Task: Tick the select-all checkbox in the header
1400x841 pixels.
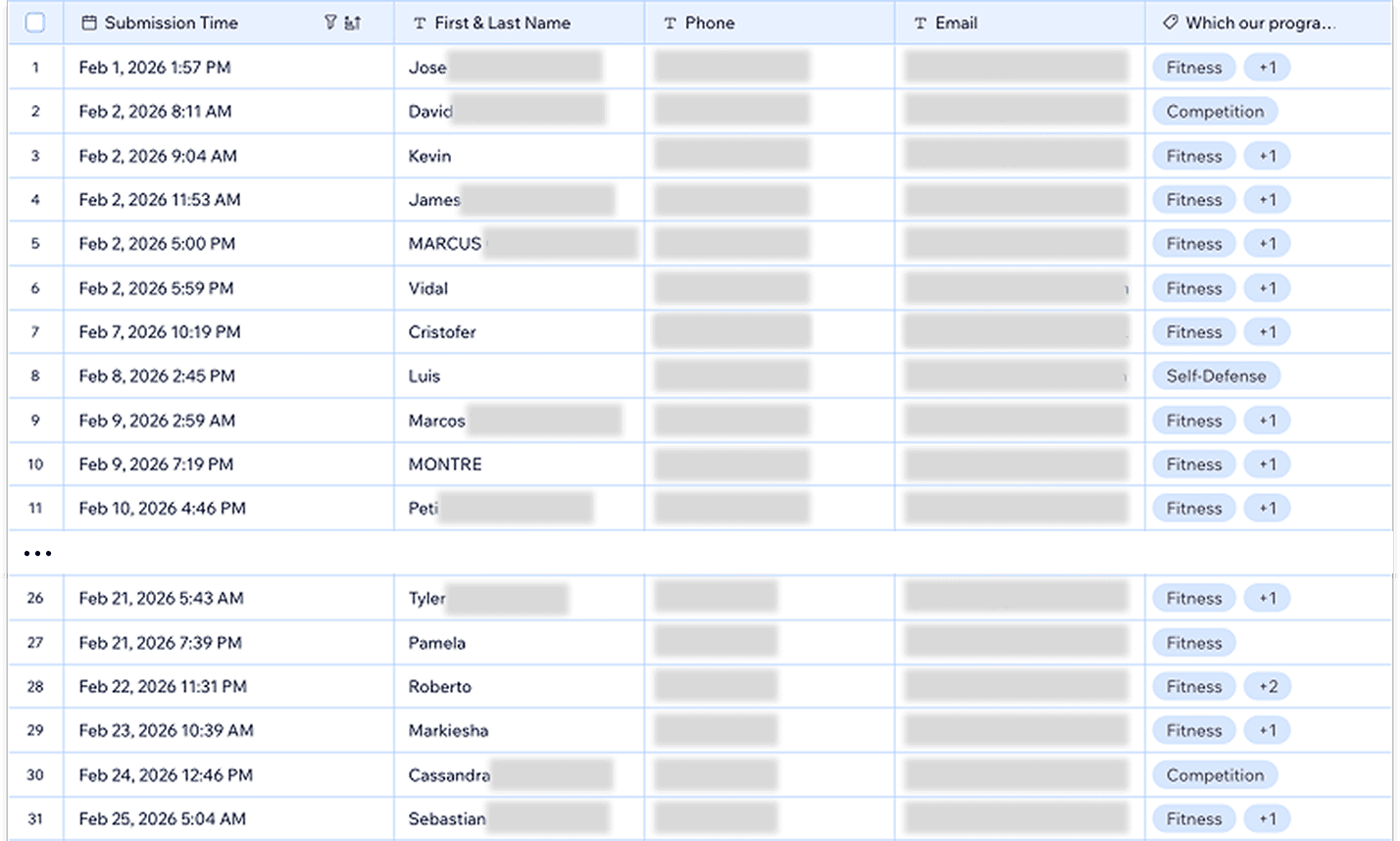Action: point(35,23)
